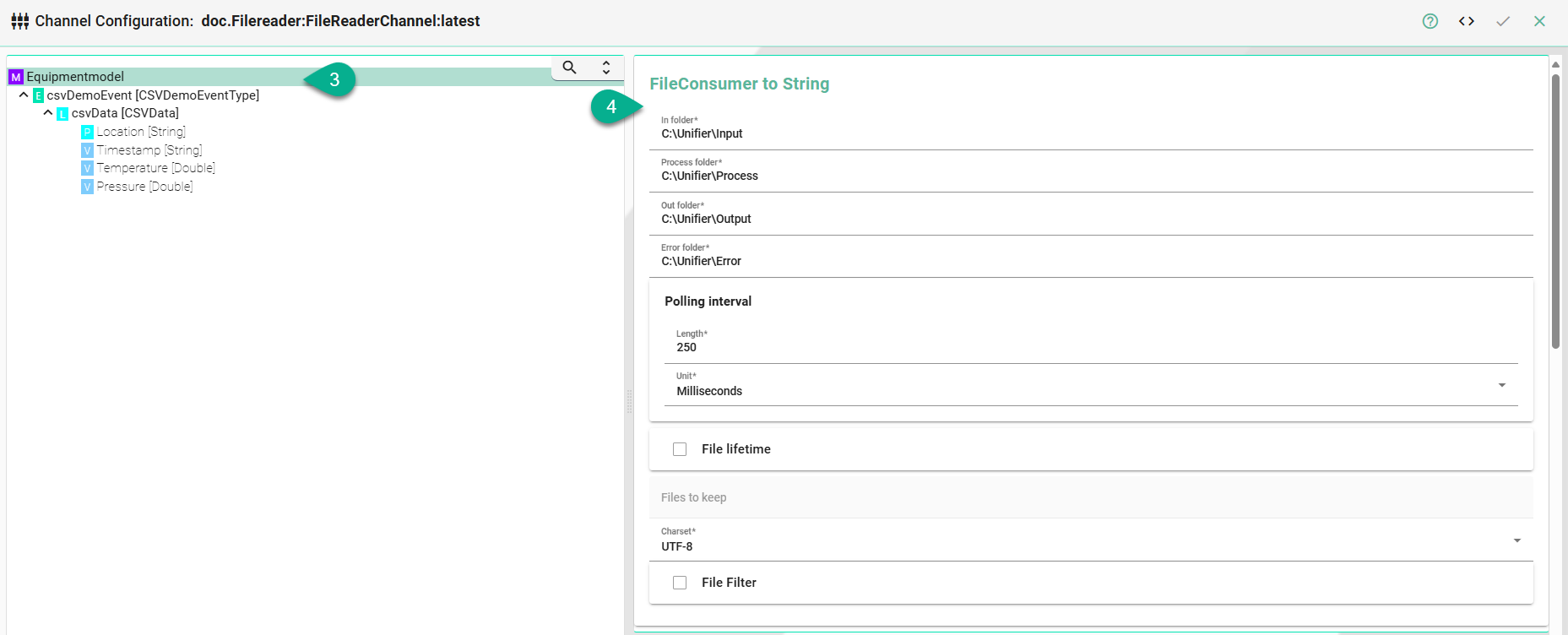Click the vertical scrollbar in settings panel
Image resolution: width=1568 pixels, height=635 pixels.
1555,211
